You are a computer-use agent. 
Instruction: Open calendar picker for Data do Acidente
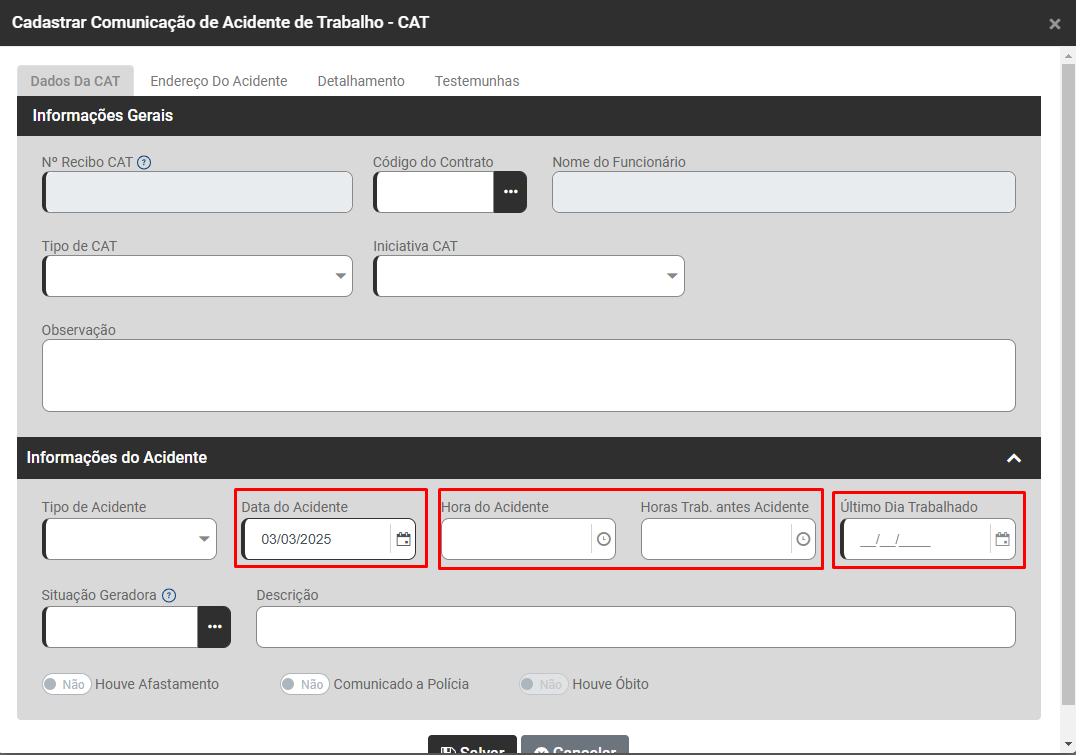(403, 539)
